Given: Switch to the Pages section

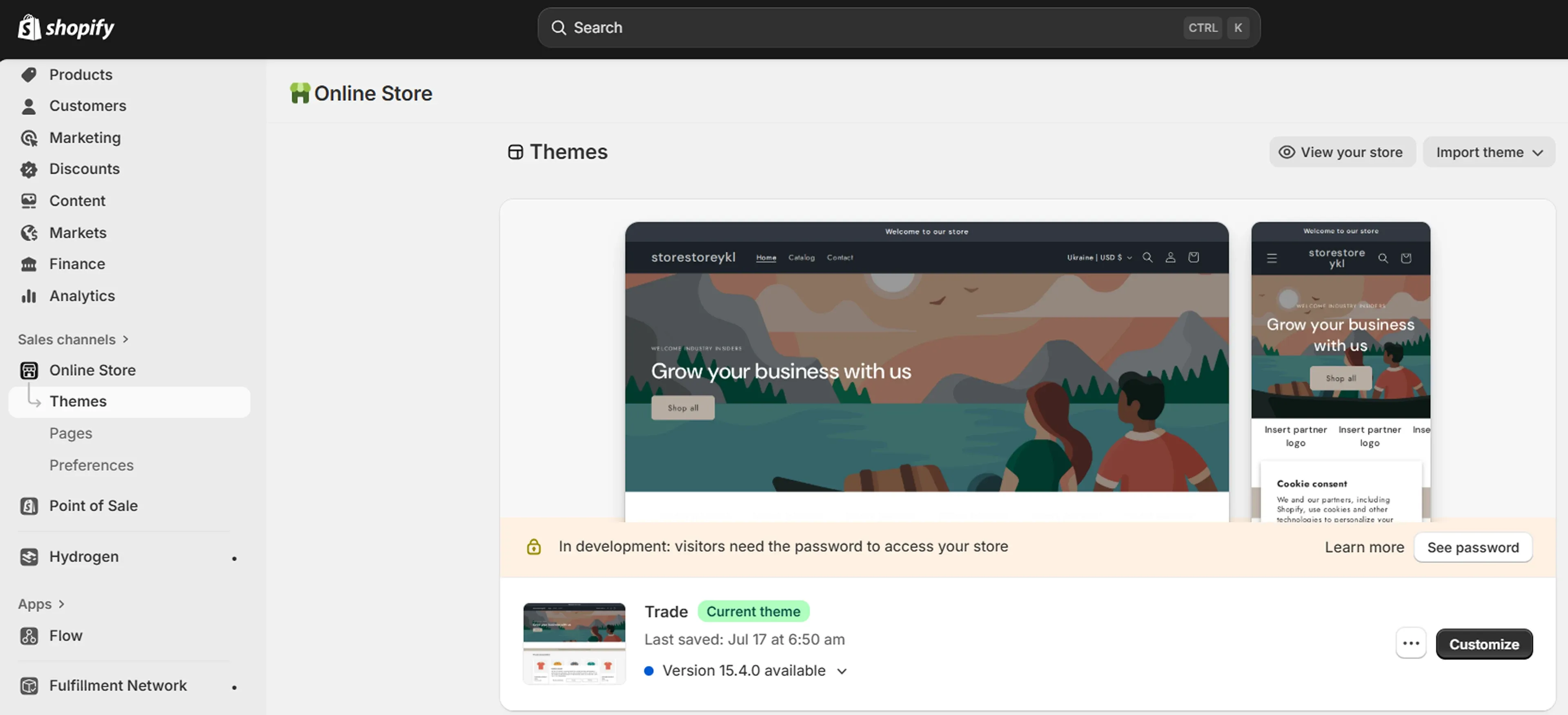Looking at the screenshot, I should [71, 433].
